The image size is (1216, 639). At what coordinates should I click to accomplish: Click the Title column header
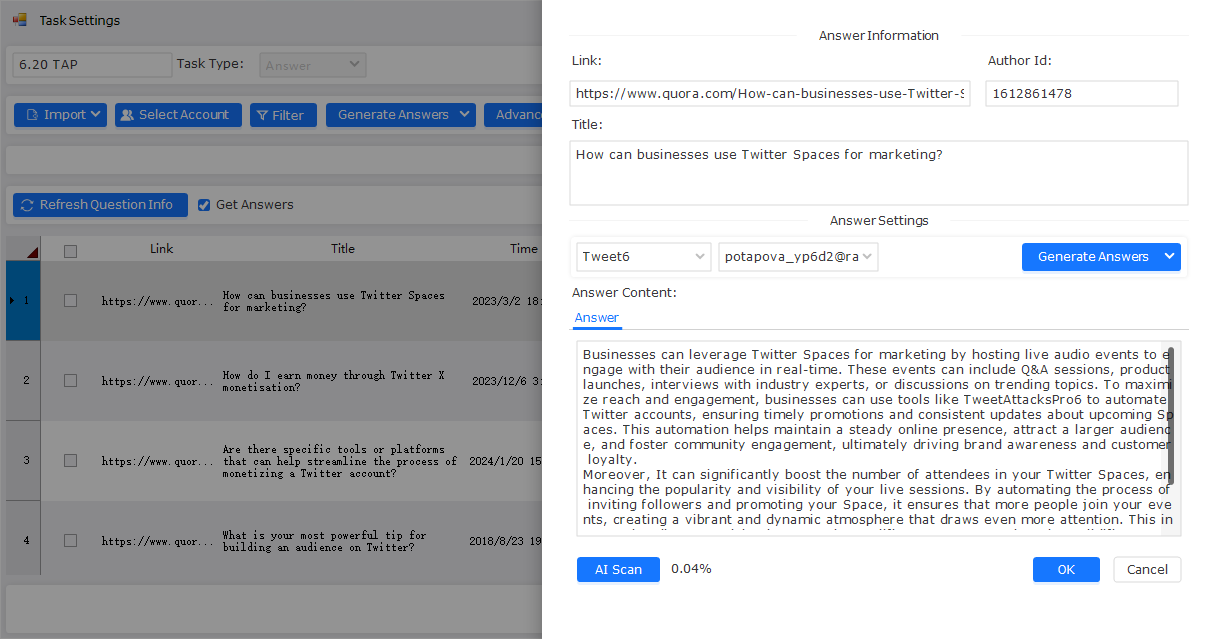point(343,249)
